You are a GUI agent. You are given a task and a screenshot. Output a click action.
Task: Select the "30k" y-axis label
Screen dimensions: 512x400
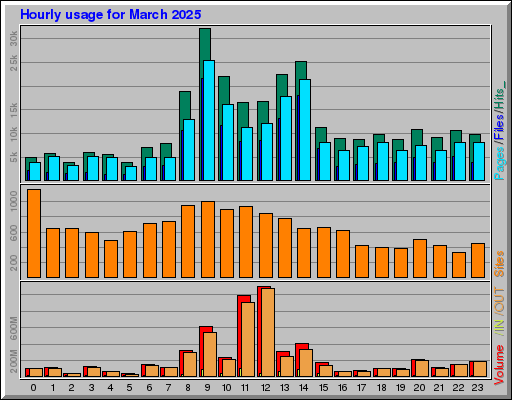click(14, 38)
